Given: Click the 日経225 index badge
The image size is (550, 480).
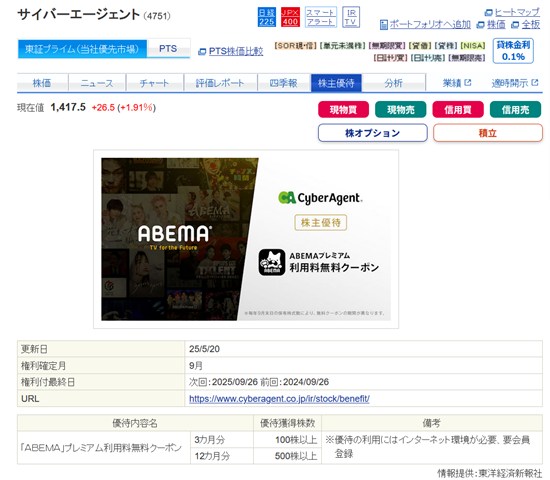Looking at the screenshot, I should click(267, 17).
